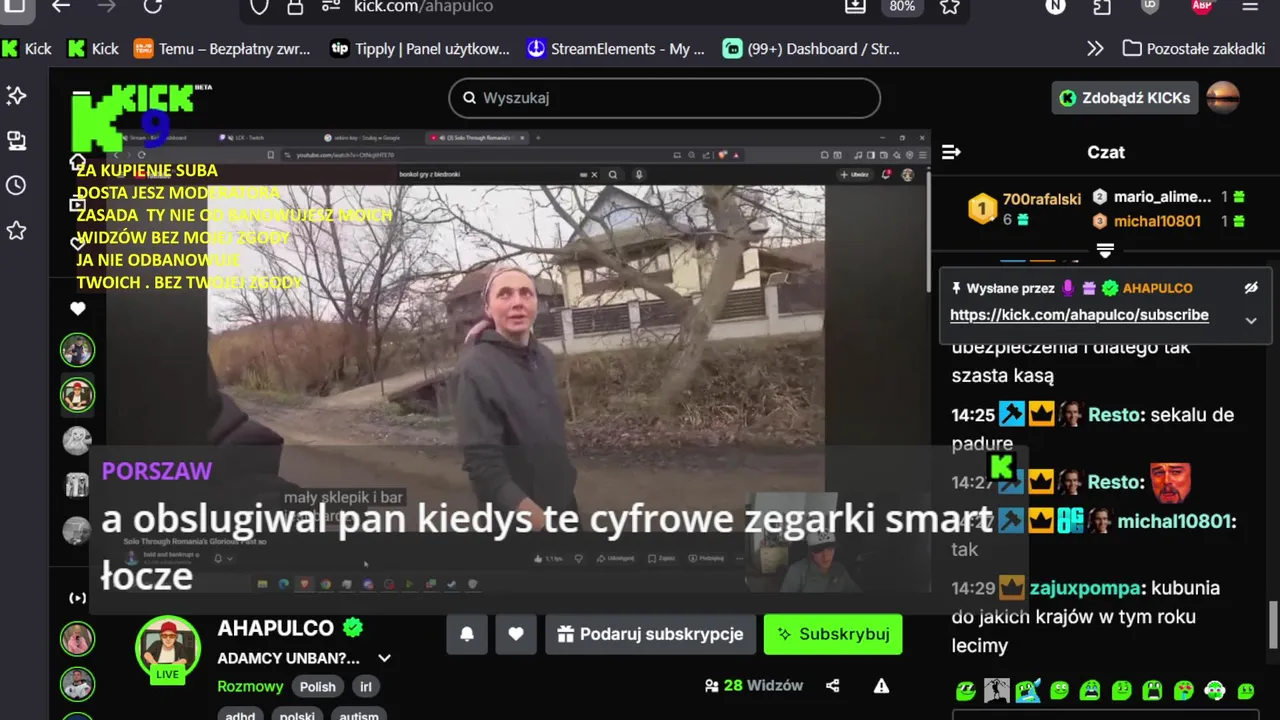
Task: Bookmark this page with the star icon
Action: click(950, 6)
